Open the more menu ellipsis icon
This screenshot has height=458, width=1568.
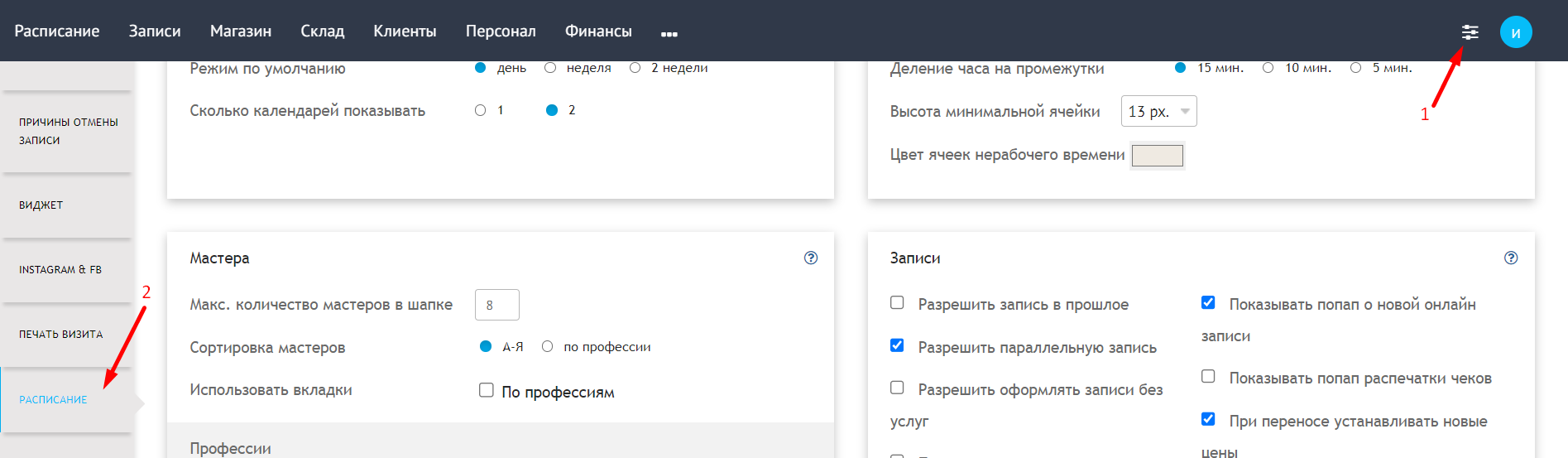(669, 34)
